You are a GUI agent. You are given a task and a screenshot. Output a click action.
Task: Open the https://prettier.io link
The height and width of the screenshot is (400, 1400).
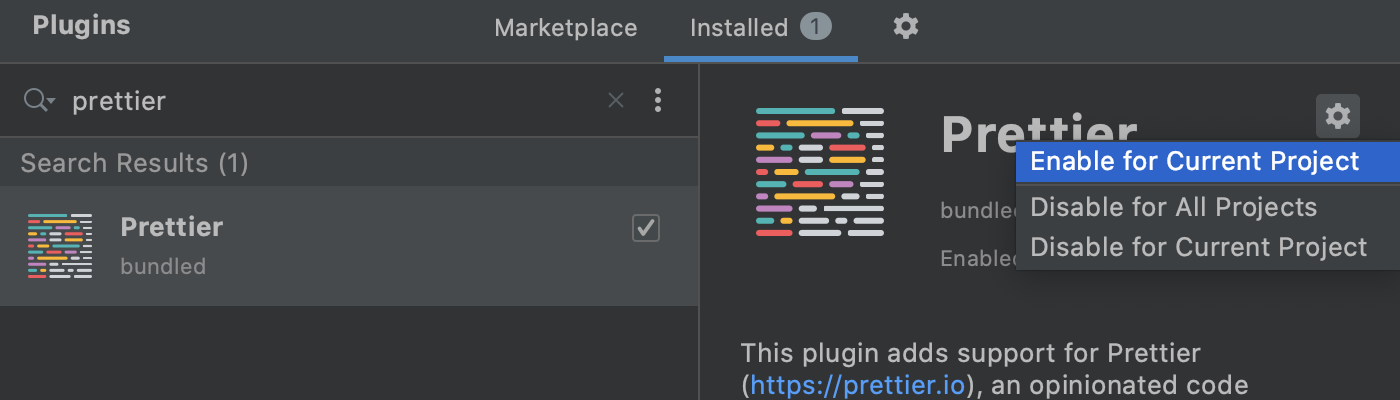pyautogui.click(x=857, y=385)
